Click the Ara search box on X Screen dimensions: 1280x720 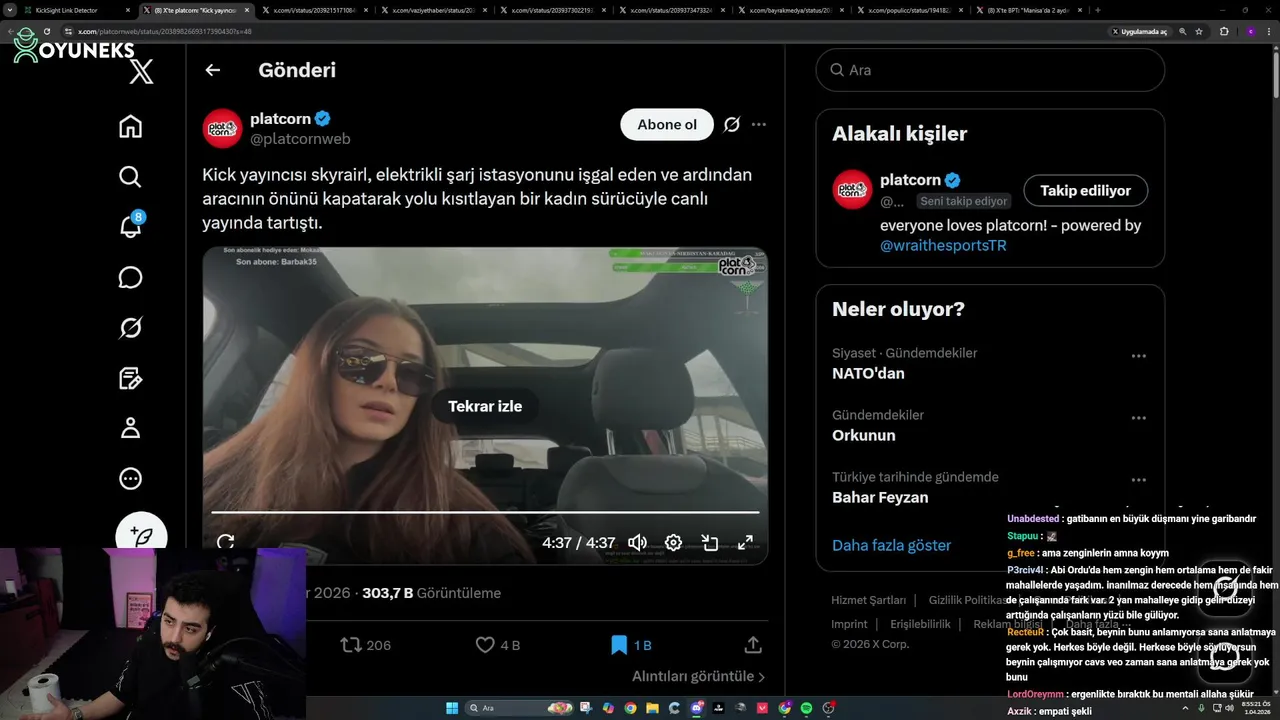pyautogui.click(x=990, y=70)
